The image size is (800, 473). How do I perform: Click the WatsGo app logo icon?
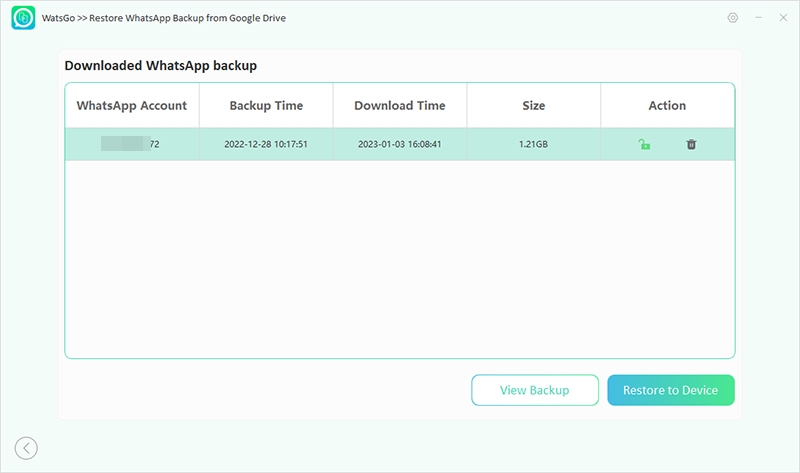pyautogui.click(x=23, y=18)
